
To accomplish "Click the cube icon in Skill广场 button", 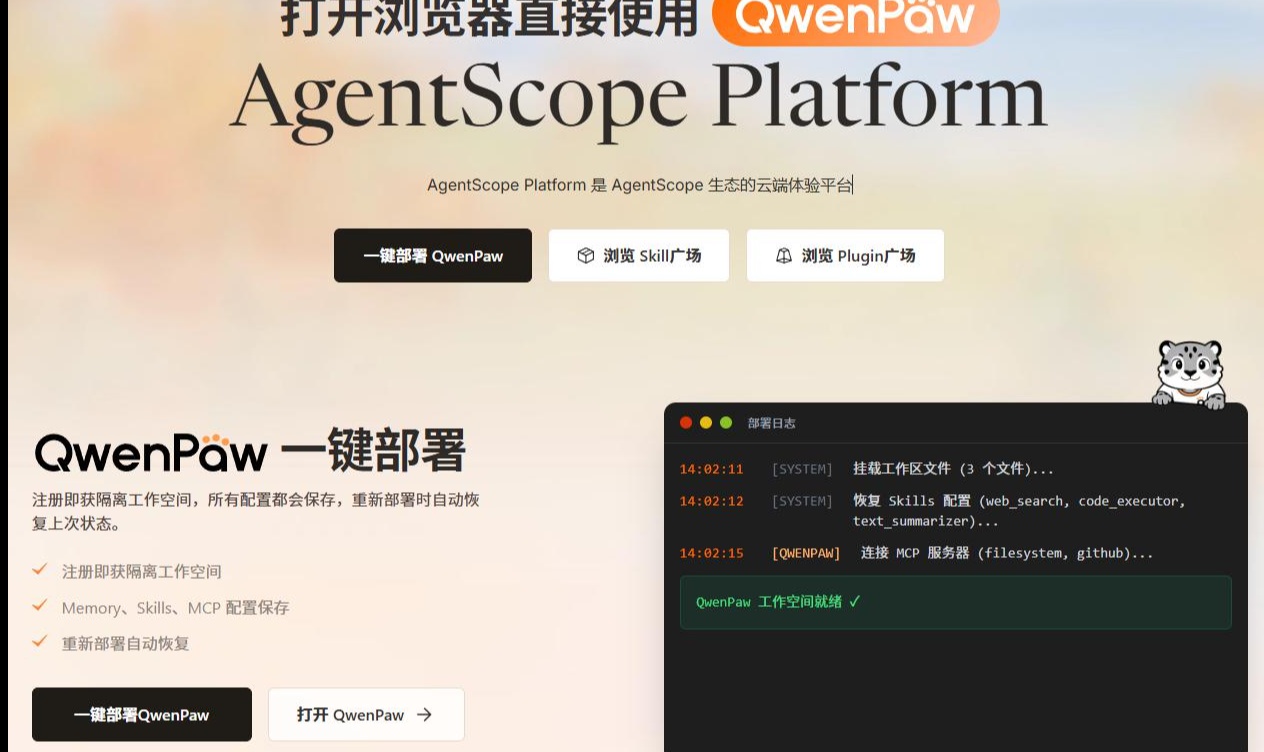I will coord(586,256).
